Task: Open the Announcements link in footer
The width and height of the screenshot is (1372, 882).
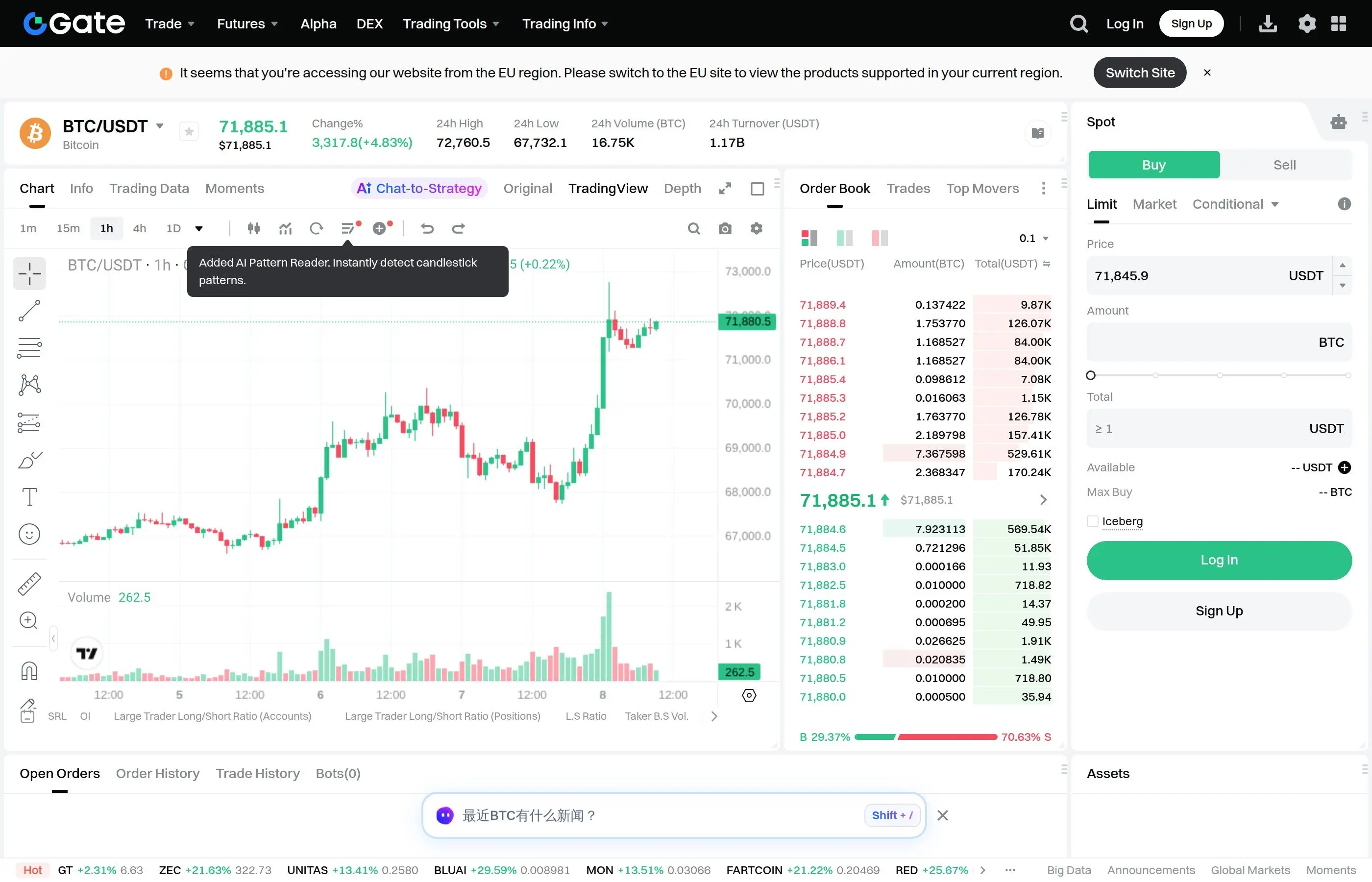Action: pyautogui.click(x=1151, y=870)
